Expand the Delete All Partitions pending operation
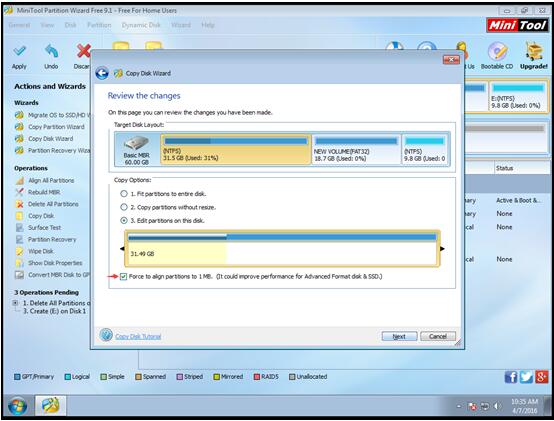 [15, 303]
